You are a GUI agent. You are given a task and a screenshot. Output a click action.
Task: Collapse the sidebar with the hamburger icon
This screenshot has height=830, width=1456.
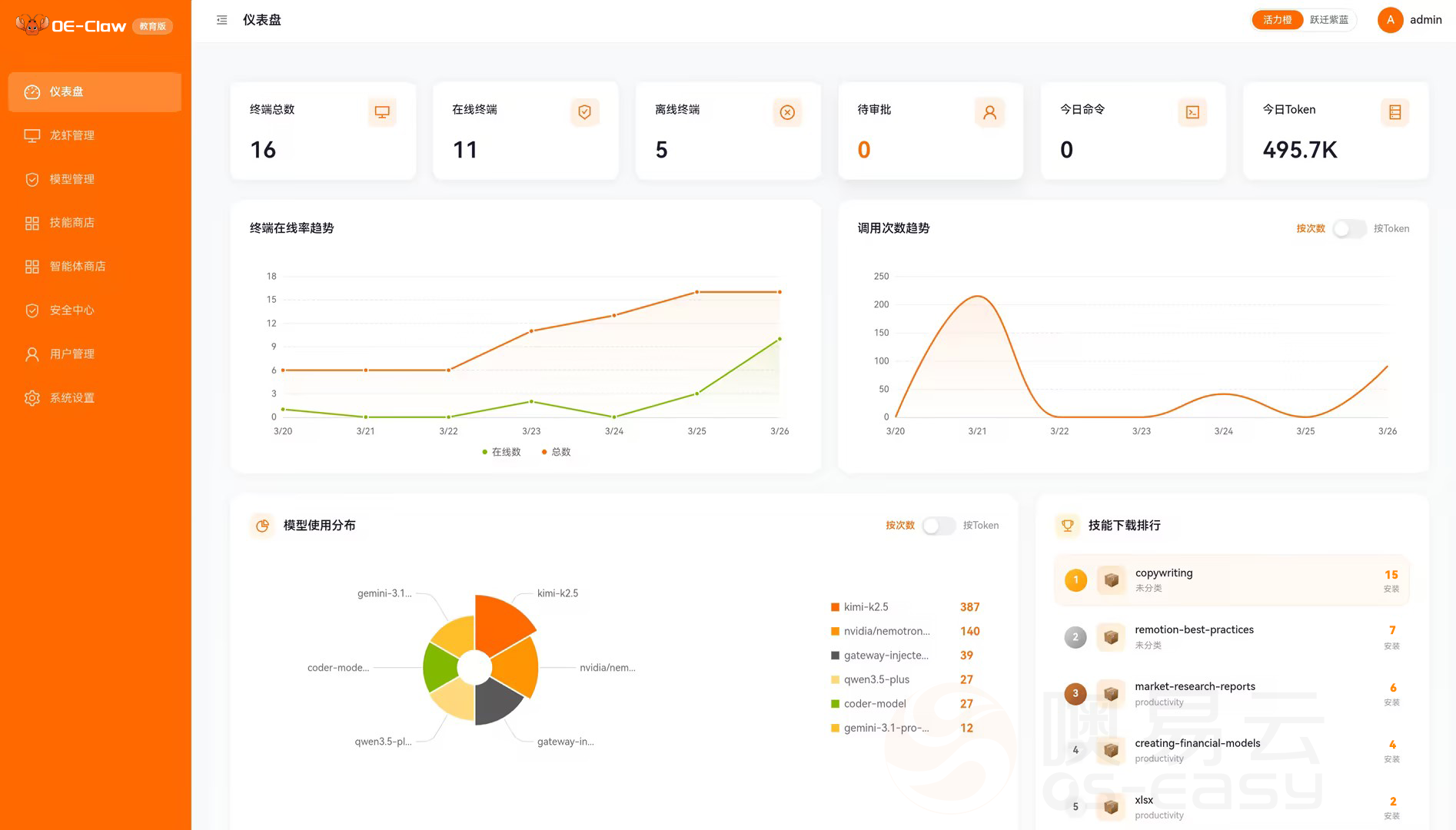[x=221, y=20]
